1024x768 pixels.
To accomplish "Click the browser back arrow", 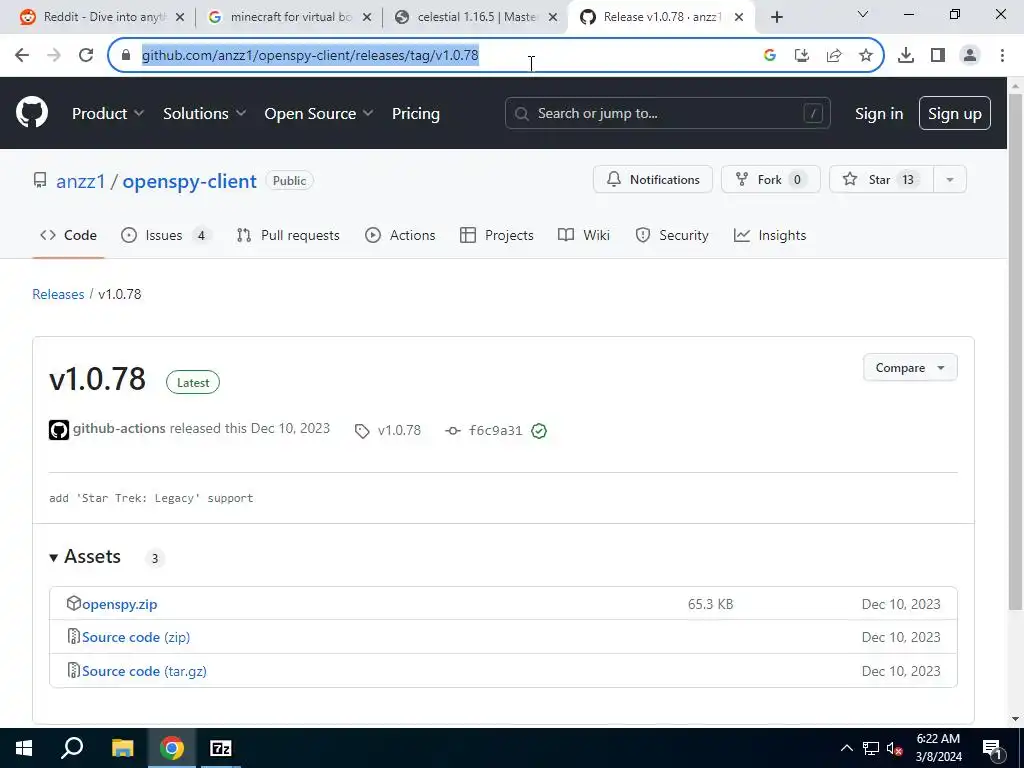I will click(x=22, y=56).
